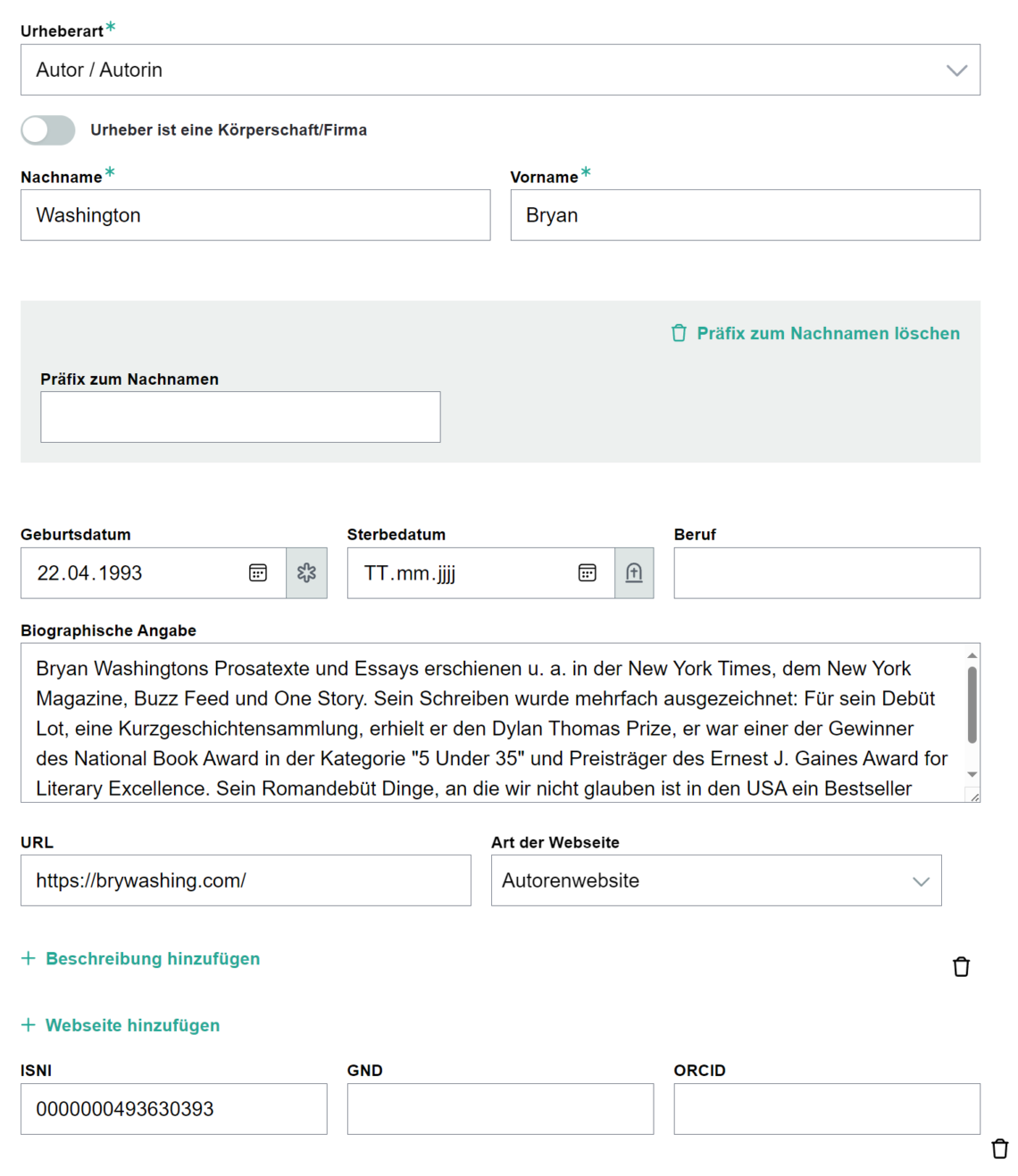Click the biography text scrollbar
The height and width of the screenshot is (1176, 1018).
point(972,705)
